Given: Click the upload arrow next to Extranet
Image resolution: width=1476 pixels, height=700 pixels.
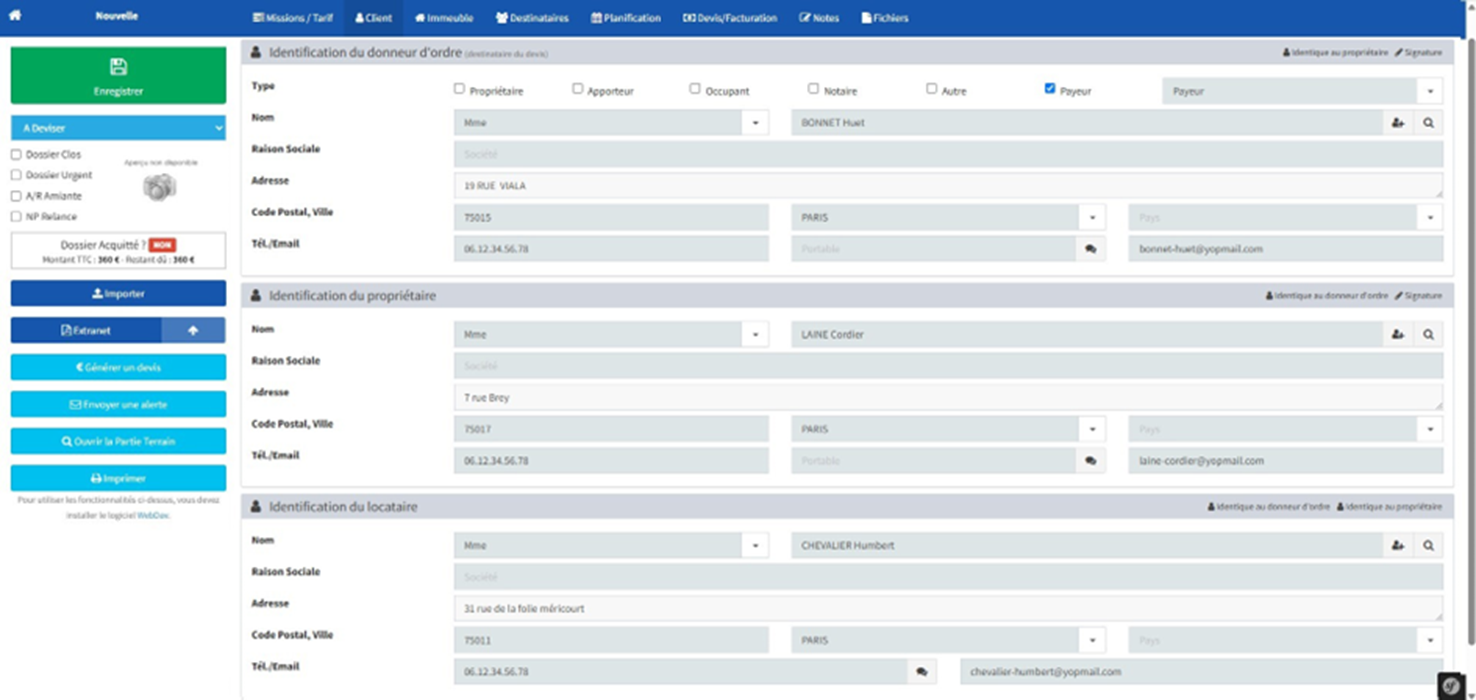Looking at the screenshot, I should pos(193,330).
